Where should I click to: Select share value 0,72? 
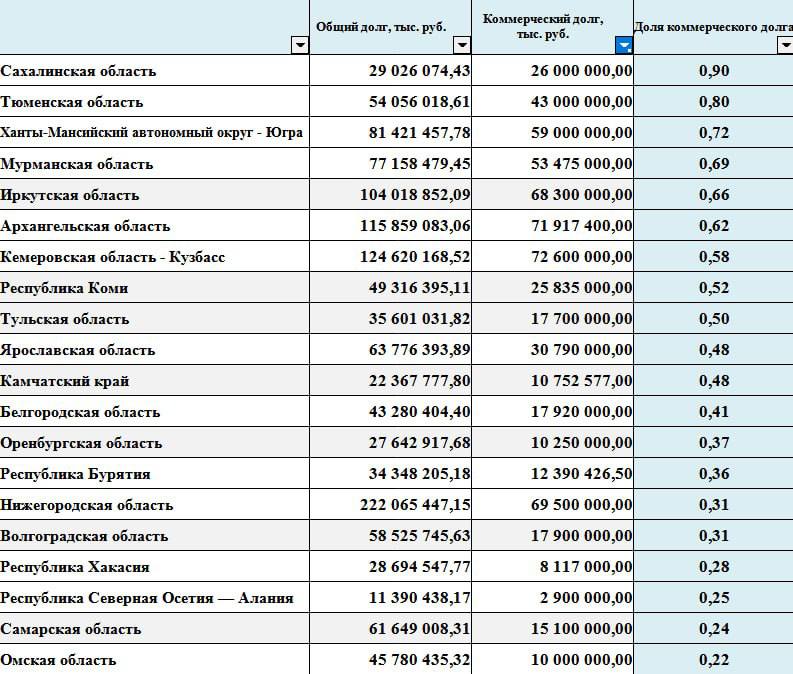713,132
